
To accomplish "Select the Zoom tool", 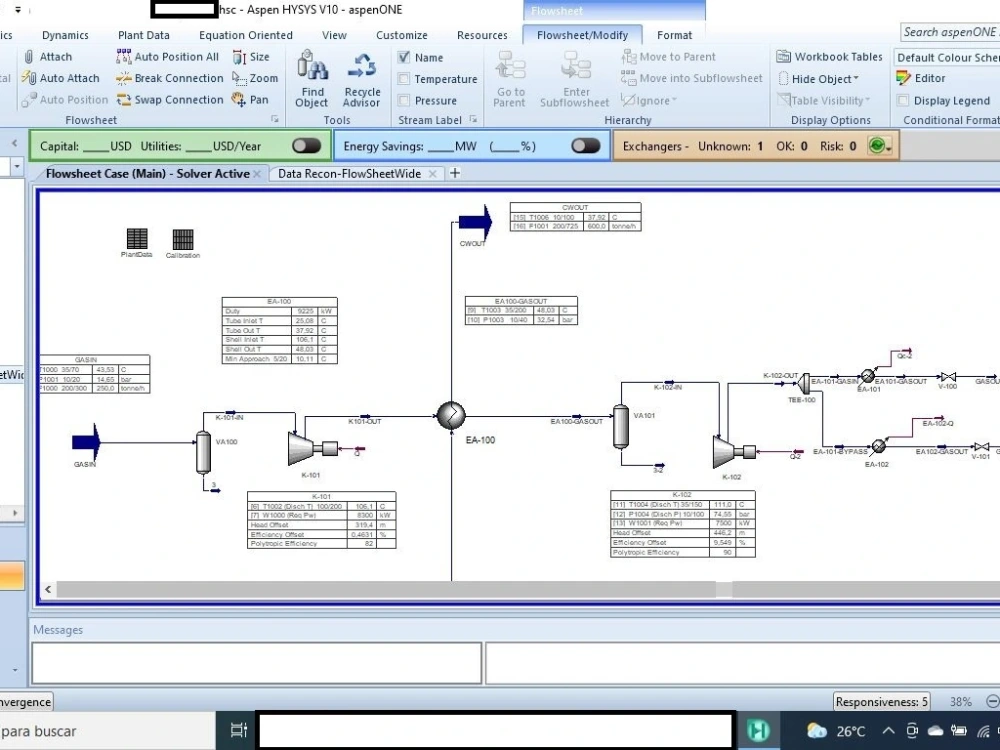I will 255,78.
